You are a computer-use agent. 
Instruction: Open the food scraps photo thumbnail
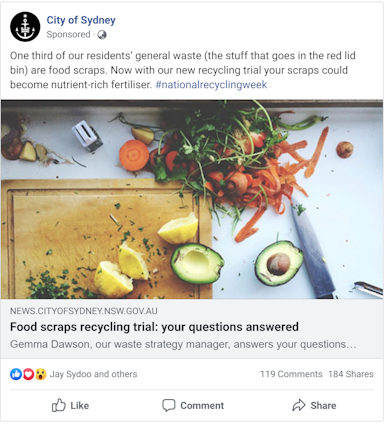tap(192, 199)
